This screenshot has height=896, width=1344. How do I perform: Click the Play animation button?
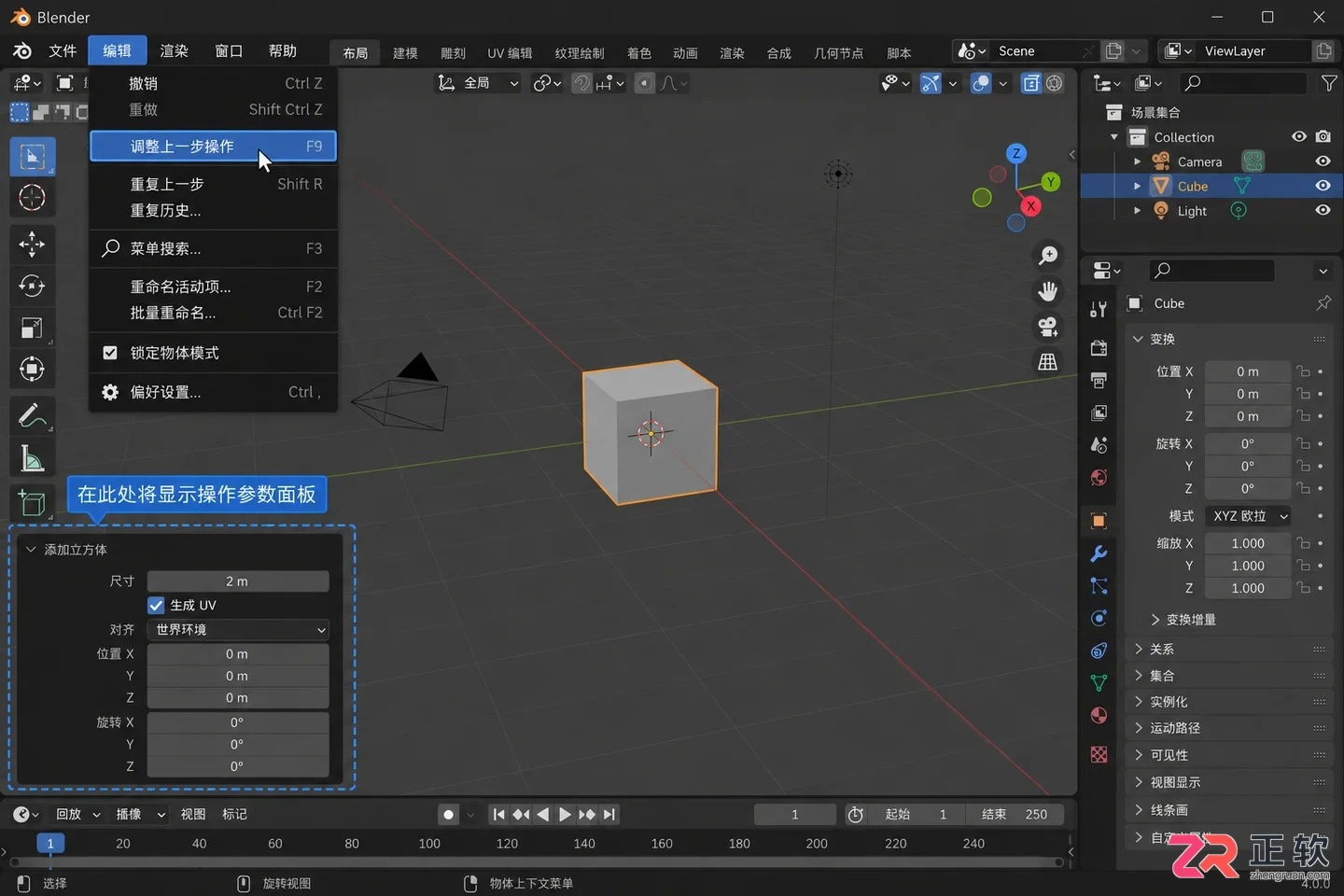point(565,815)
